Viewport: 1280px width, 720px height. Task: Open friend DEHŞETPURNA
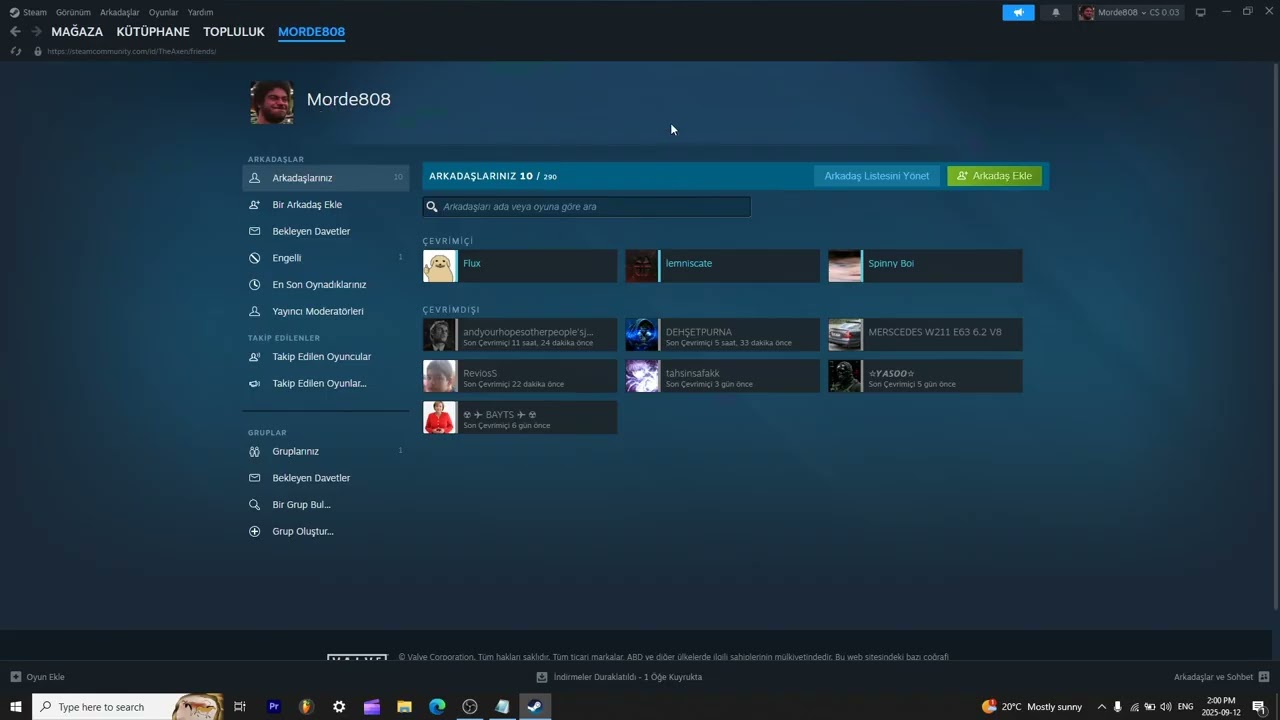tap(722, 335)
